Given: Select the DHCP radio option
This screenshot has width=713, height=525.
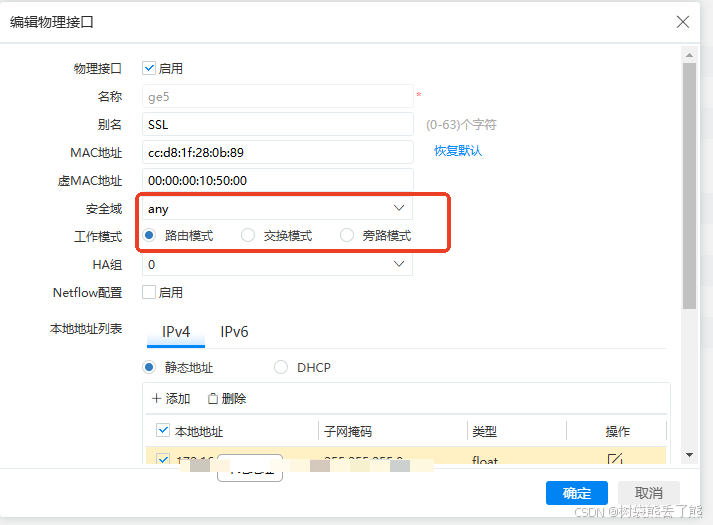Looking at the screenshot, I should [x=281, y=367].
